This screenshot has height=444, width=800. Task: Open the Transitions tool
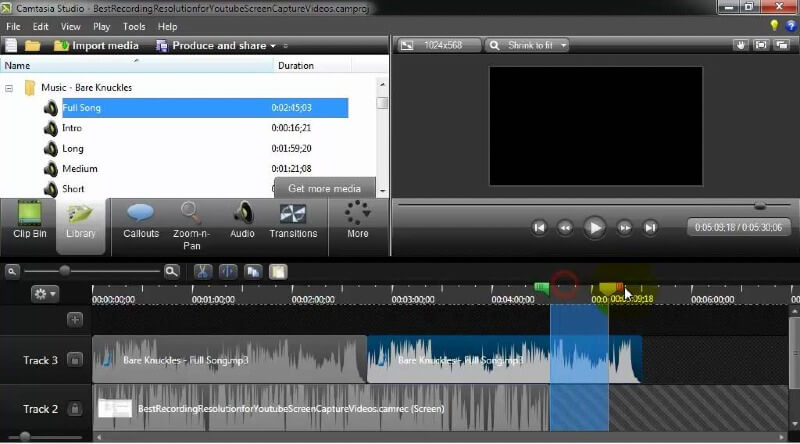293,220
